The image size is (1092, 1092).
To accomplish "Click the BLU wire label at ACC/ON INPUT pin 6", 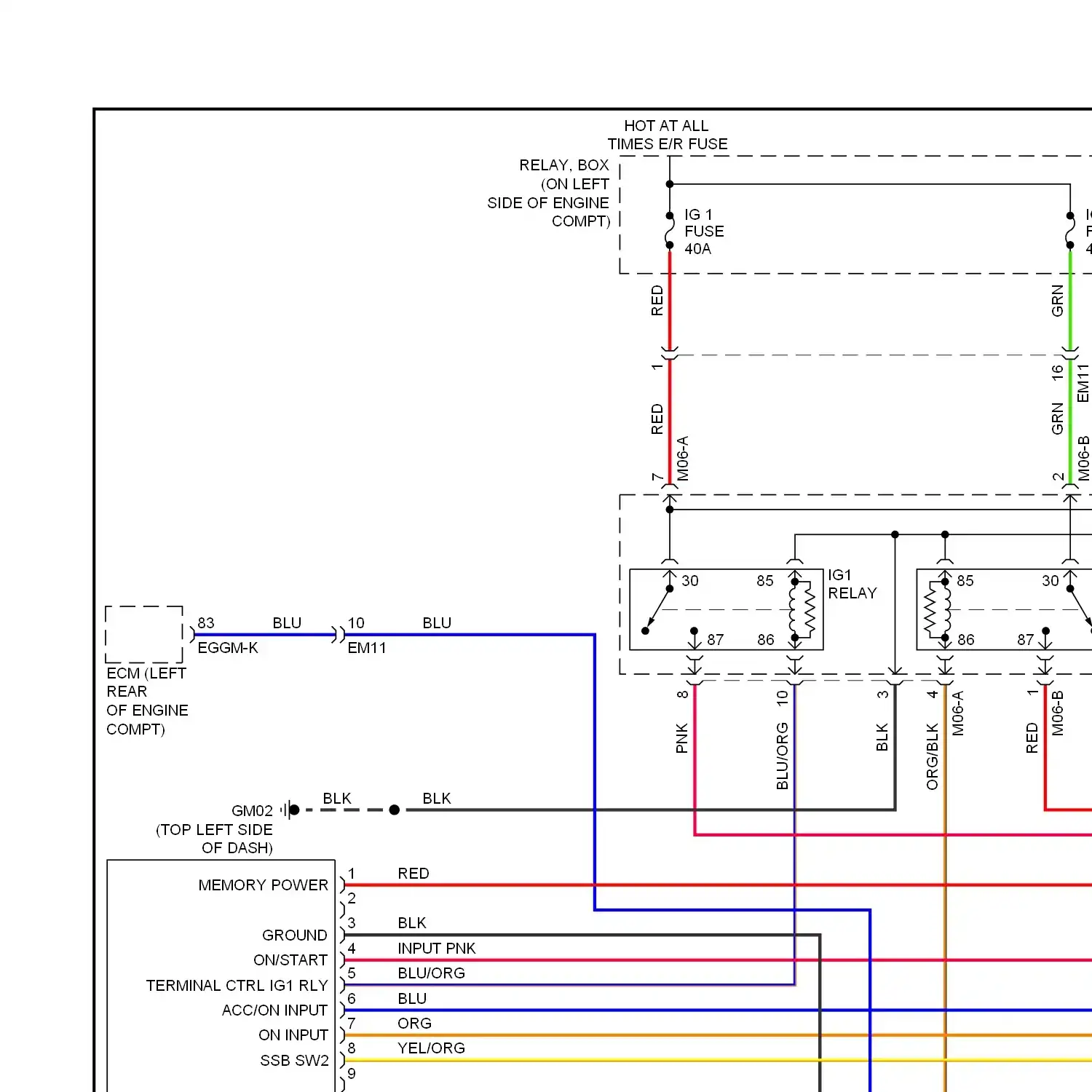I will click(x=412, y=999).
